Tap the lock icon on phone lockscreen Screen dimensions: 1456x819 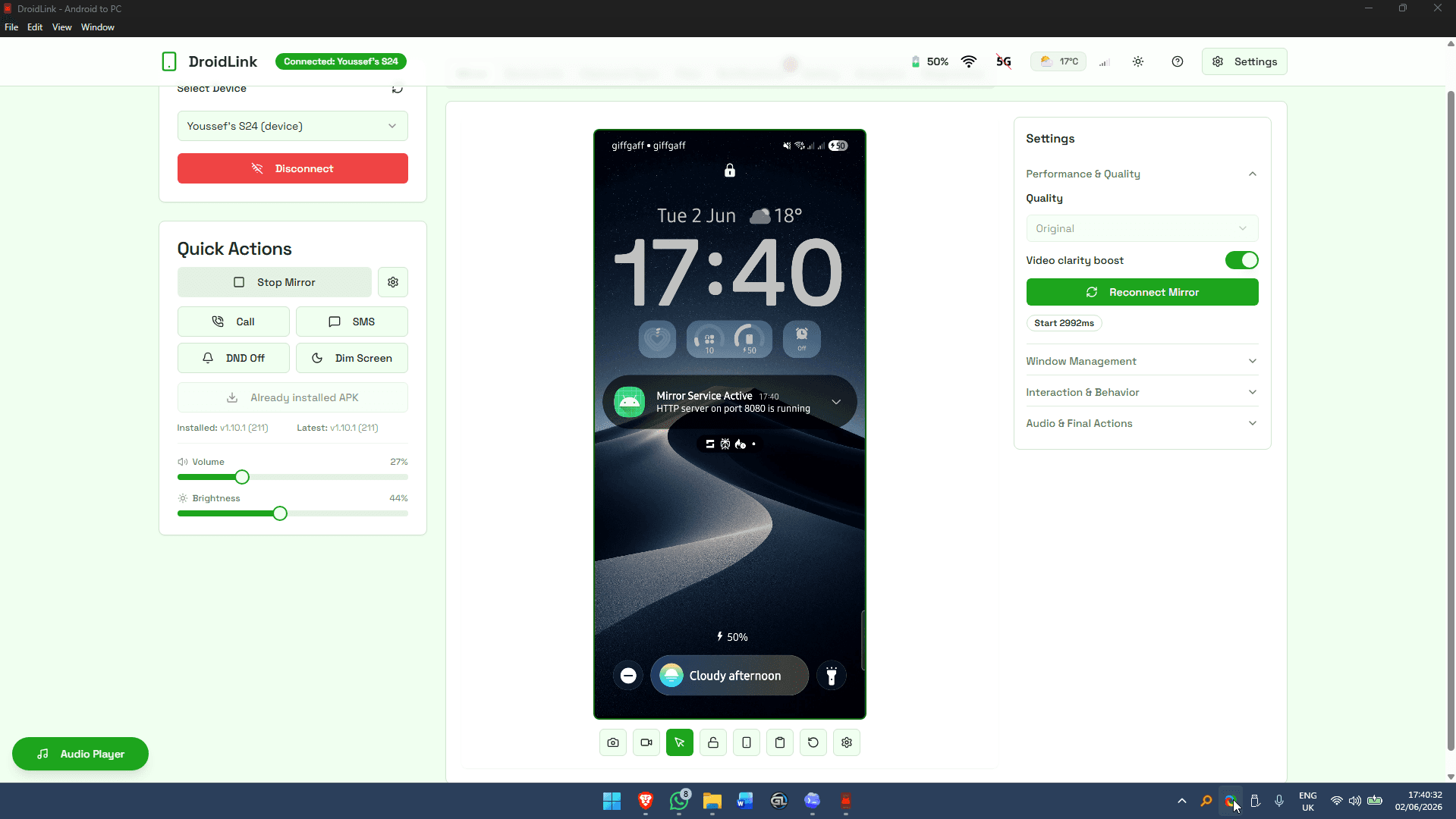coord(730,171)
